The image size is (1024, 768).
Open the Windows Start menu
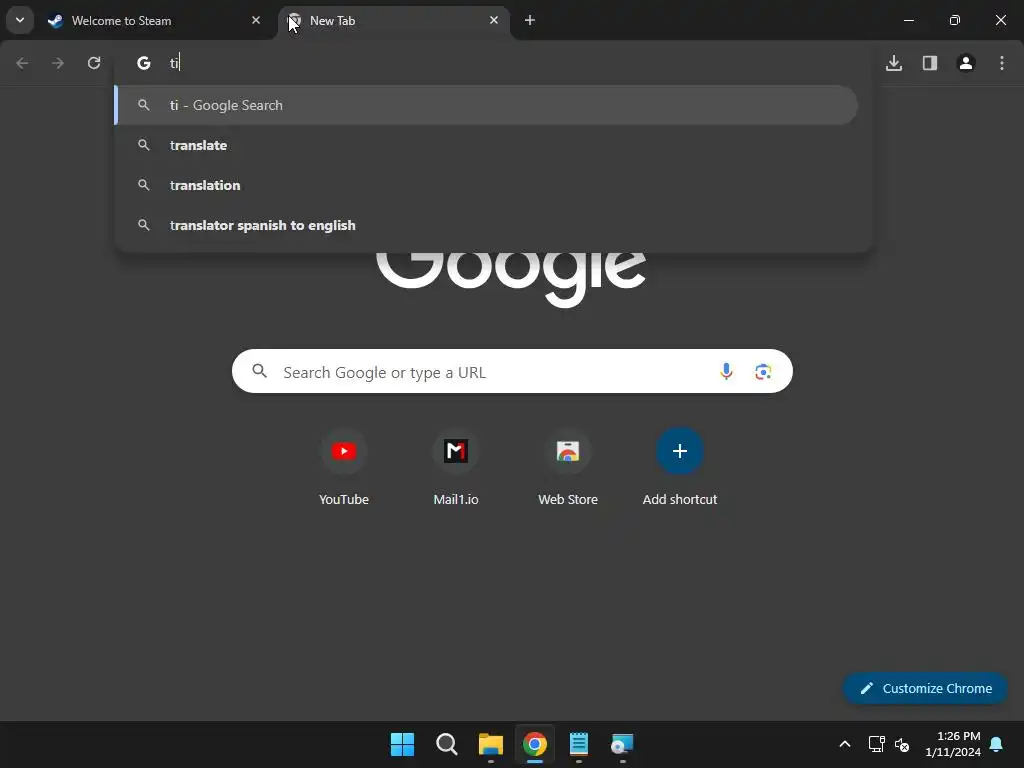point(402,744)
